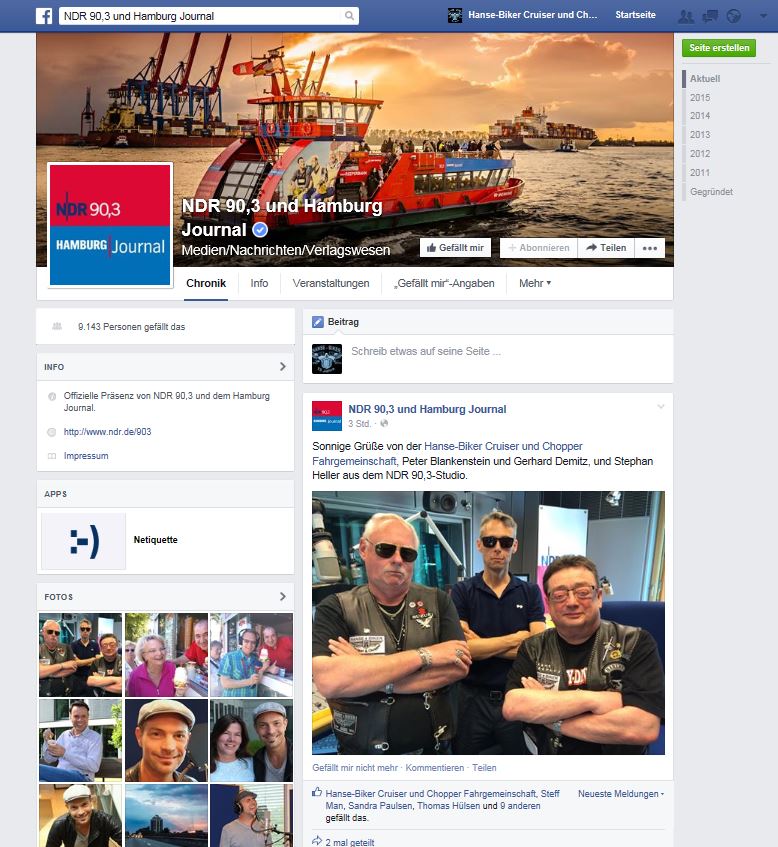Click Kommentieren under post
The width and height of the screenshot is (778, 847).
tap(434, 768)
